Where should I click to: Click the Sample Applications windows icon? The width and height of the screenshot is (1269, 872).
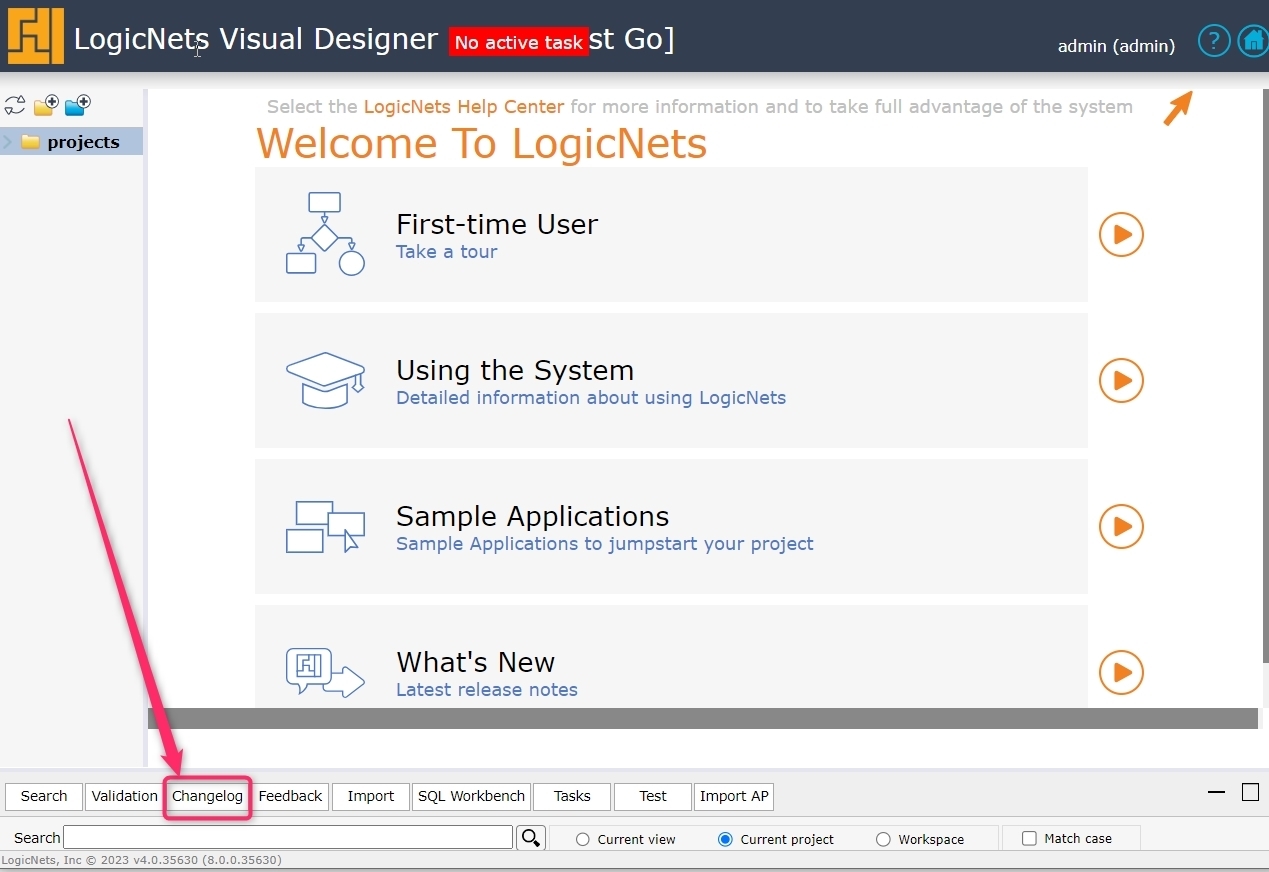(325, 526)
